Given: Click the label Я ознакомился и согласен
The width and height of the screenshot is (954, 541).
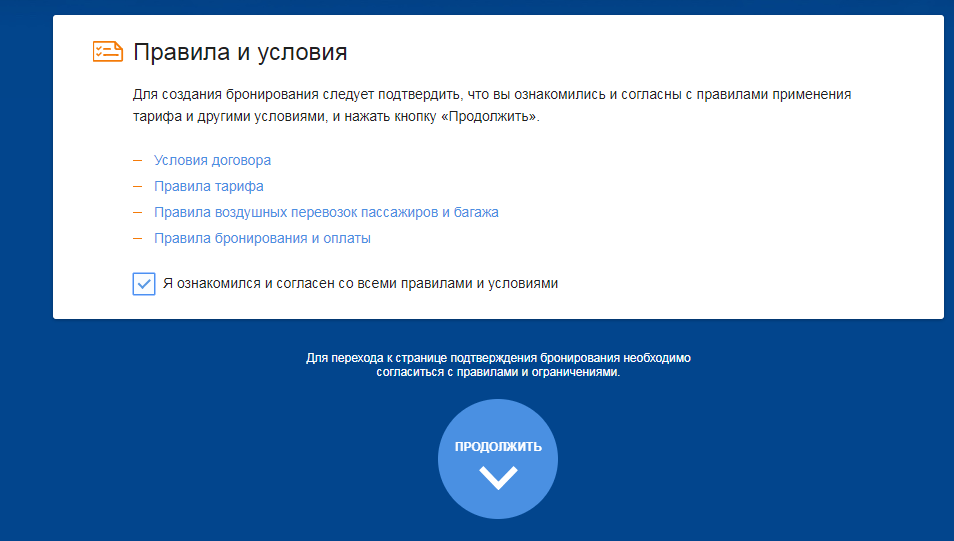Looking at the screenshot, I should pyautogui.click(x=360, y=283).
